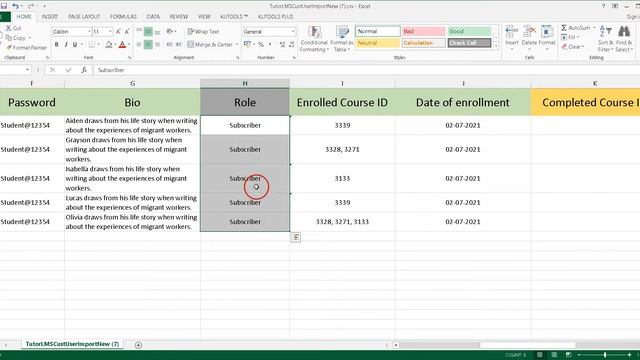Toggle Center horizontal alignment
This screenshot has width=640, height=360.
[x=148, y=44]
